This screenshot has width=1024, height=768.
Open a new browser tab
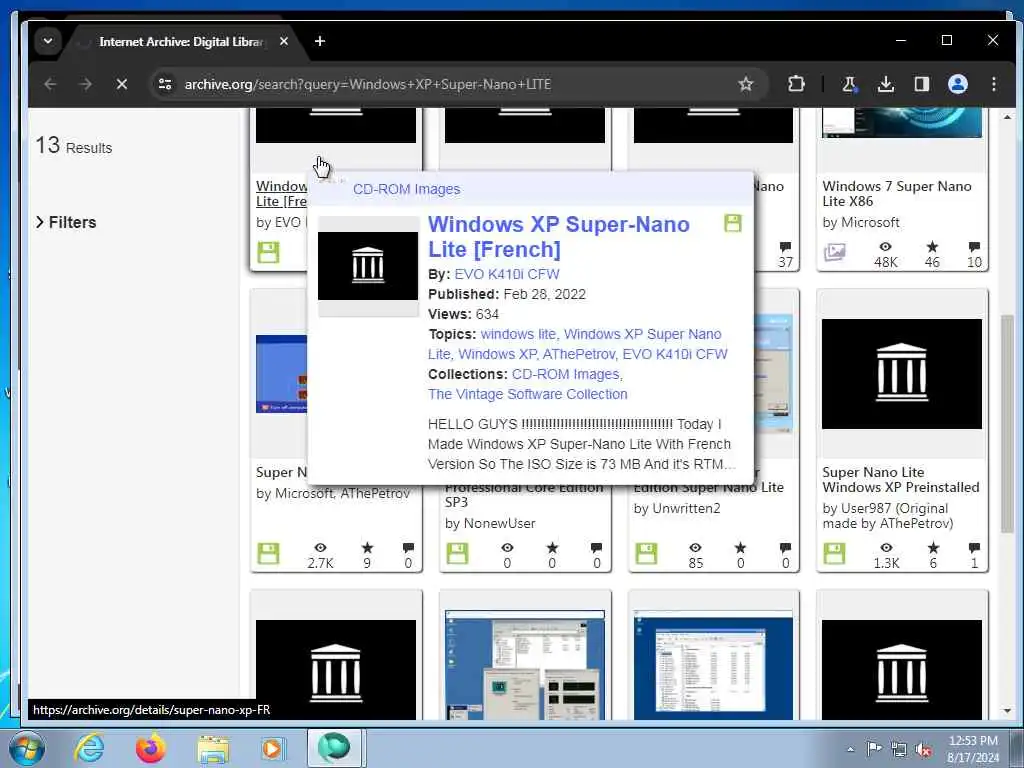(x=319, y=41)
